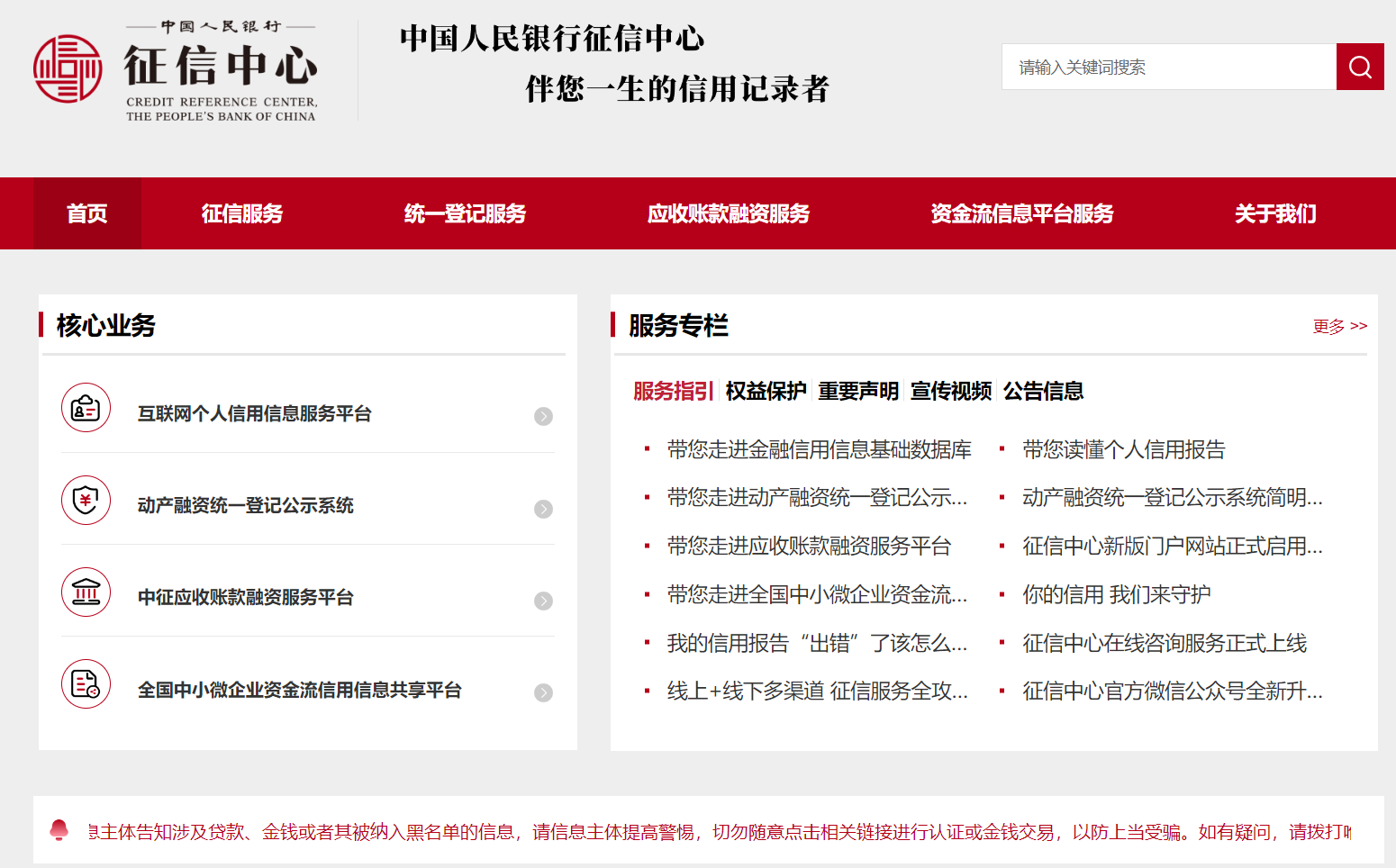Screen dimensions: 1396x868
Task: Expand arrow beside 动产融资统一登记公示系统
Action: pos(543,509)
